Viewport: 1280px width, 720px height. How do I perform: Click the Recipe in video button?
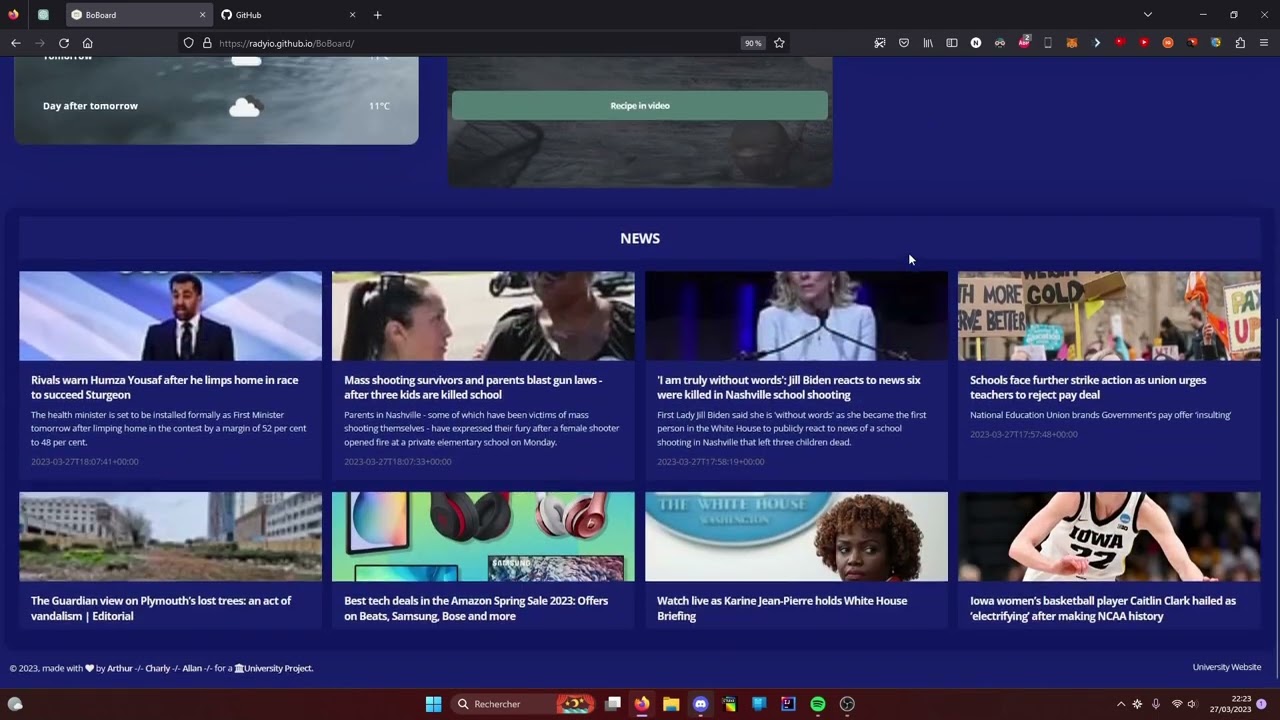pyautogui.click(x=640, y=105)
